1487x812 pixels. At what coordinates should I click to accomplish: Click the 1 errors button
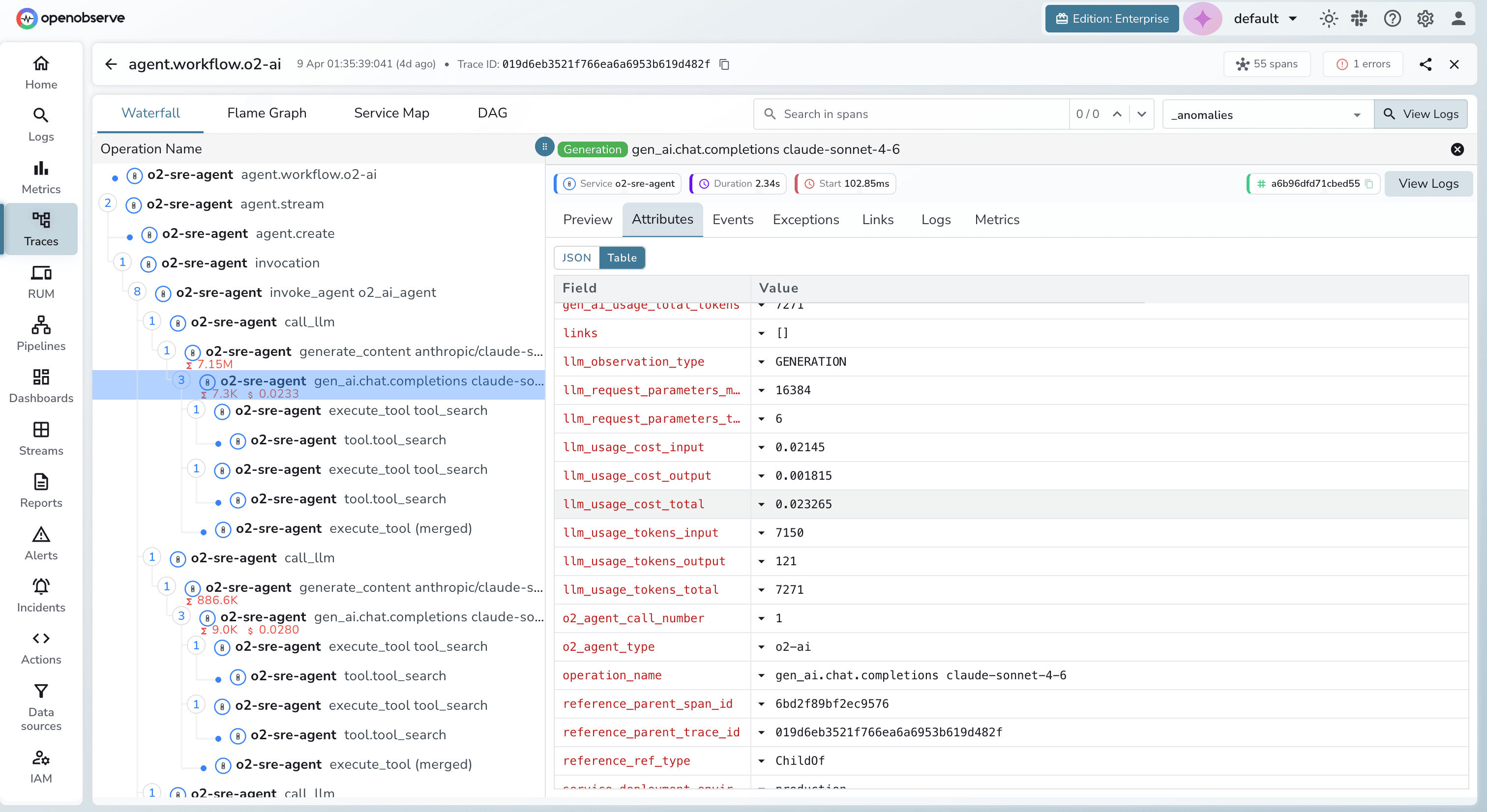(x=1362, y=64)
